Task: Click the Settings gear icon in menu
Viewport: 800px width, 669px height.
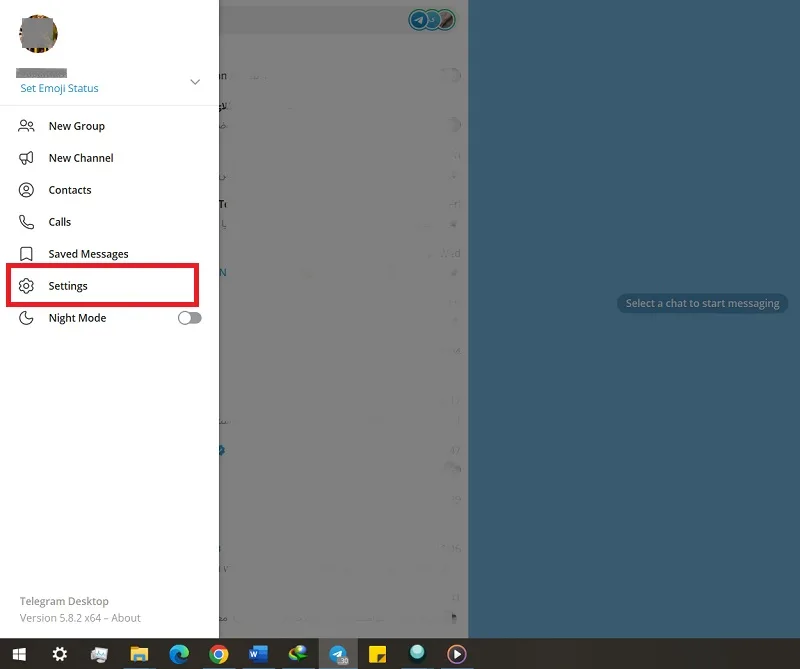Action: [x=26, y=286]
